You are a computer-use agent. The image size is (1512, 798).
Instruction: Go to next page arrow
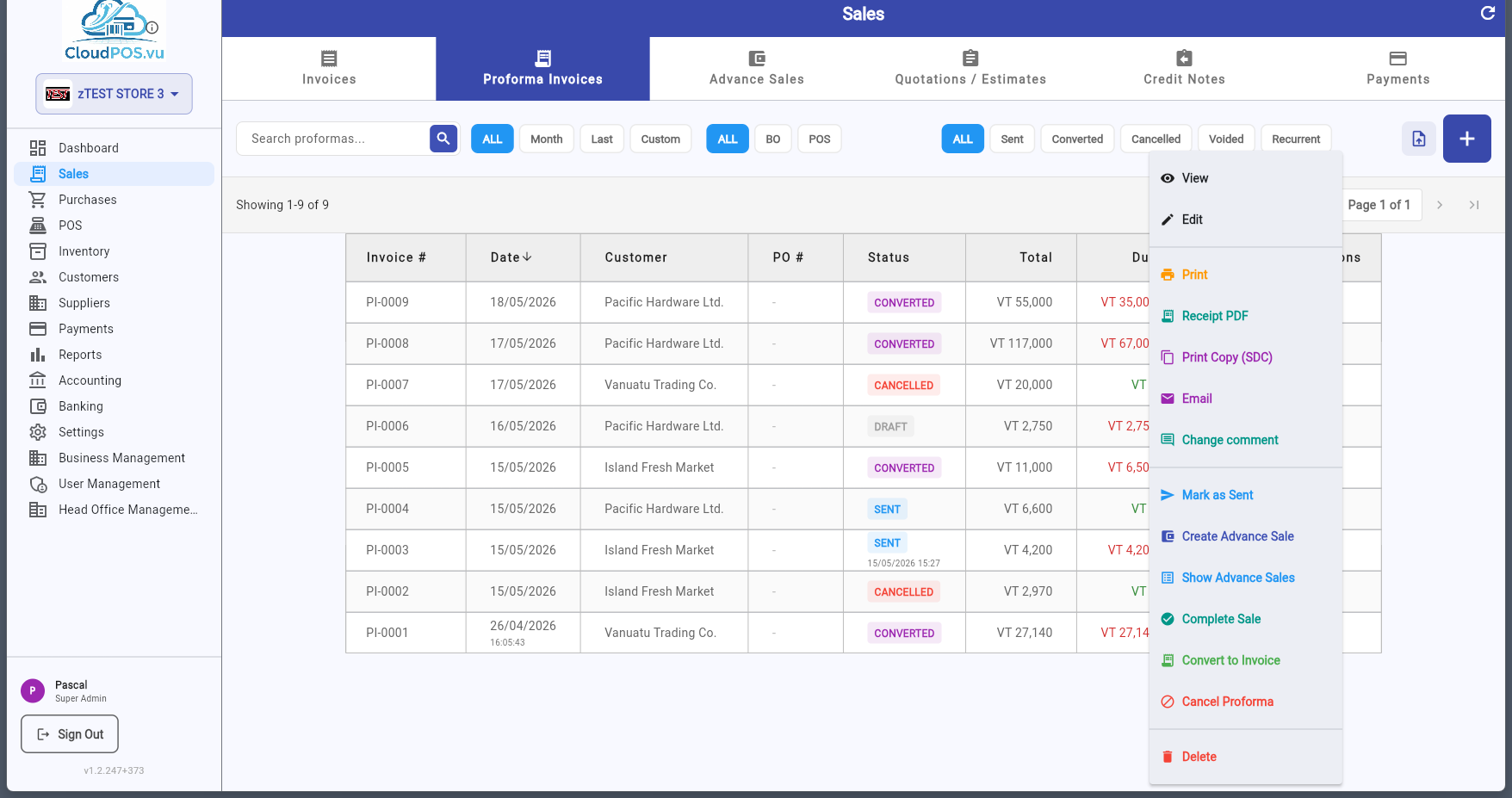[1439, 205]
